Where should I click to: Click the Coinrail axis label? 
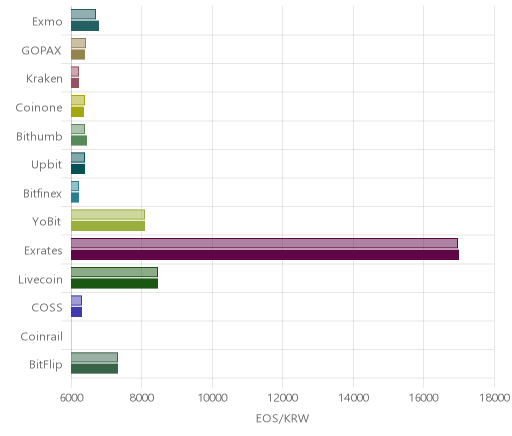pos(42,336)
